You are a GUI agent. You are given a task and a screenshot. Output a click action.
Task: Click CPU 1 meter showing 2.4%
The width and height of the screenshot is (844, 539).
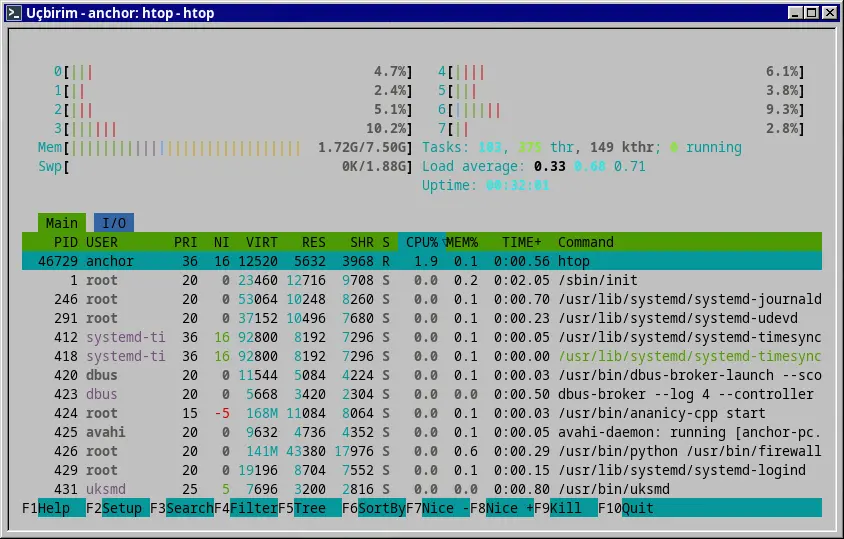pyautogui.click(x=233, y=90)
